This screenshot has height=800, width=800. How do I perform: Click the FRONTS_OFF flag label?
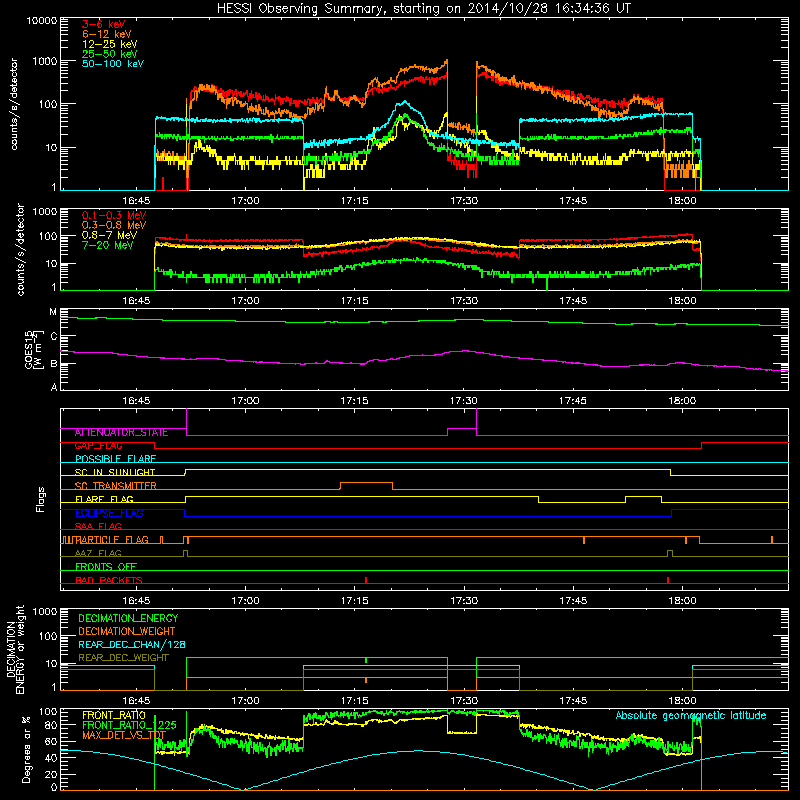pos(106,567)
